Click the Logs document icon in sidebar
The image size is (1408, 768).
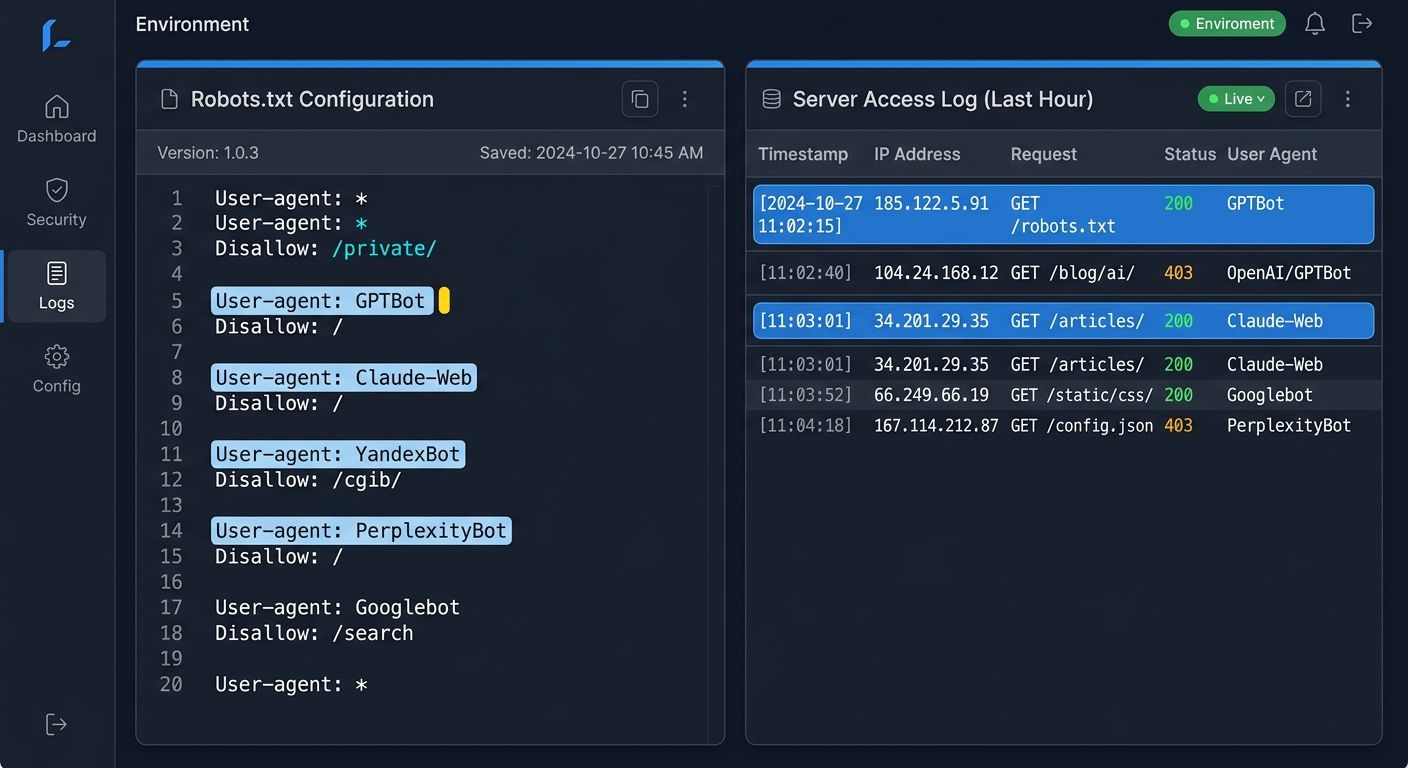coord(56,272)
